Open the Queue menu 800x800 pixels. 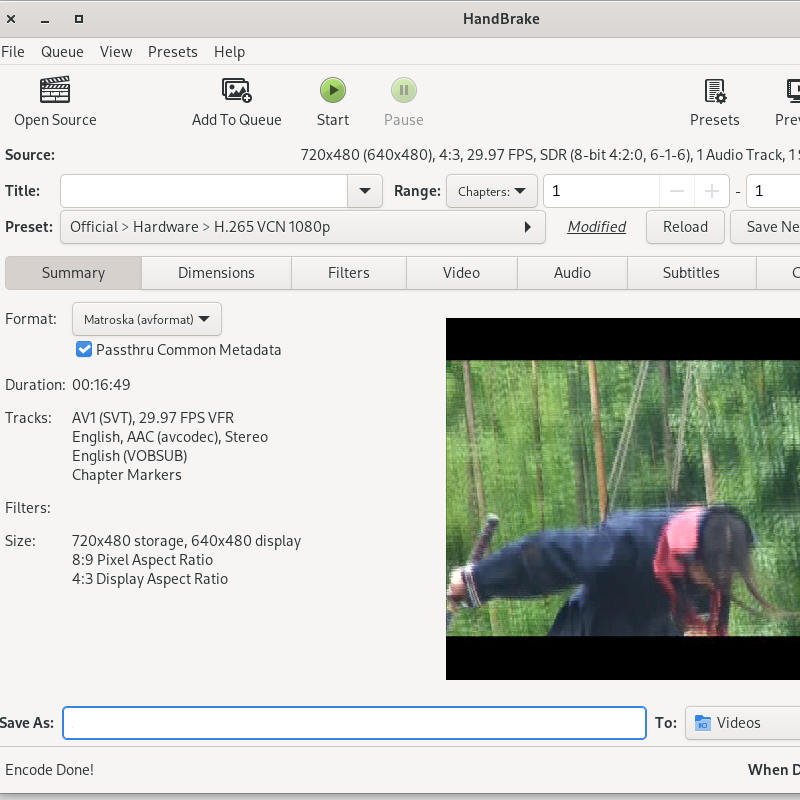(62, 52)
